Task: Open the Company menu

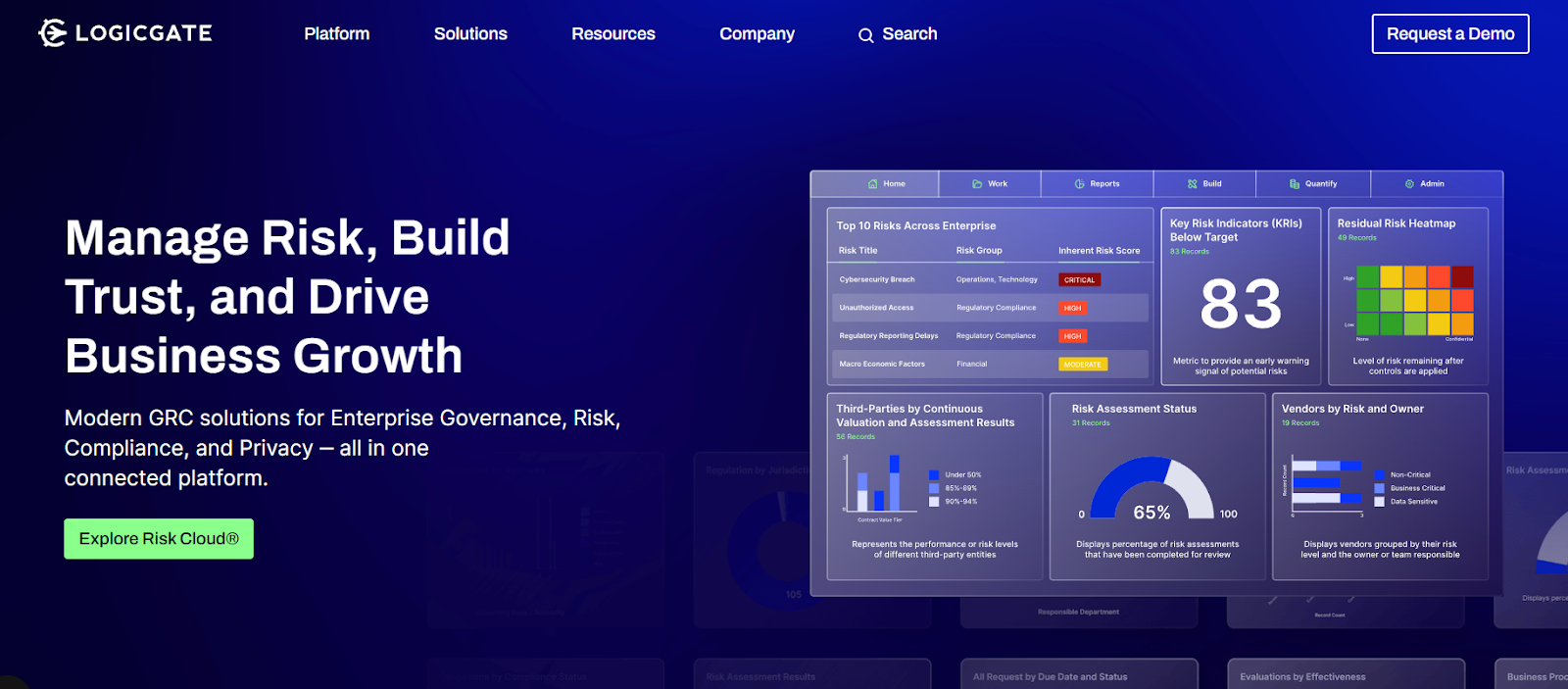Action: pos(757,34)
